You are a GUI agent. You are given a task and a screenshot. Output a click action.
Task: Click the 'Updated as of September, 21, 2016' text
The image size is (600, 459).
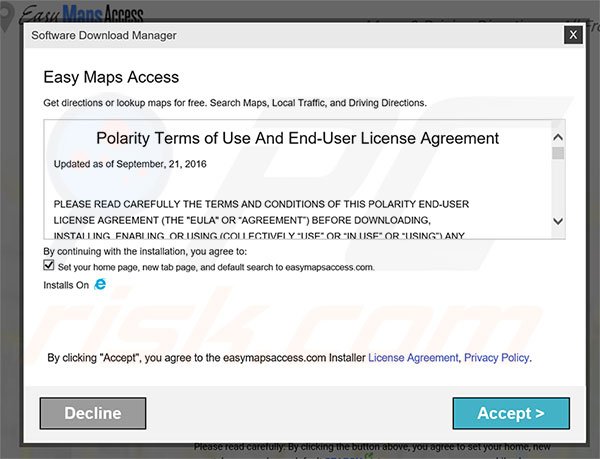tap(130, 164)
